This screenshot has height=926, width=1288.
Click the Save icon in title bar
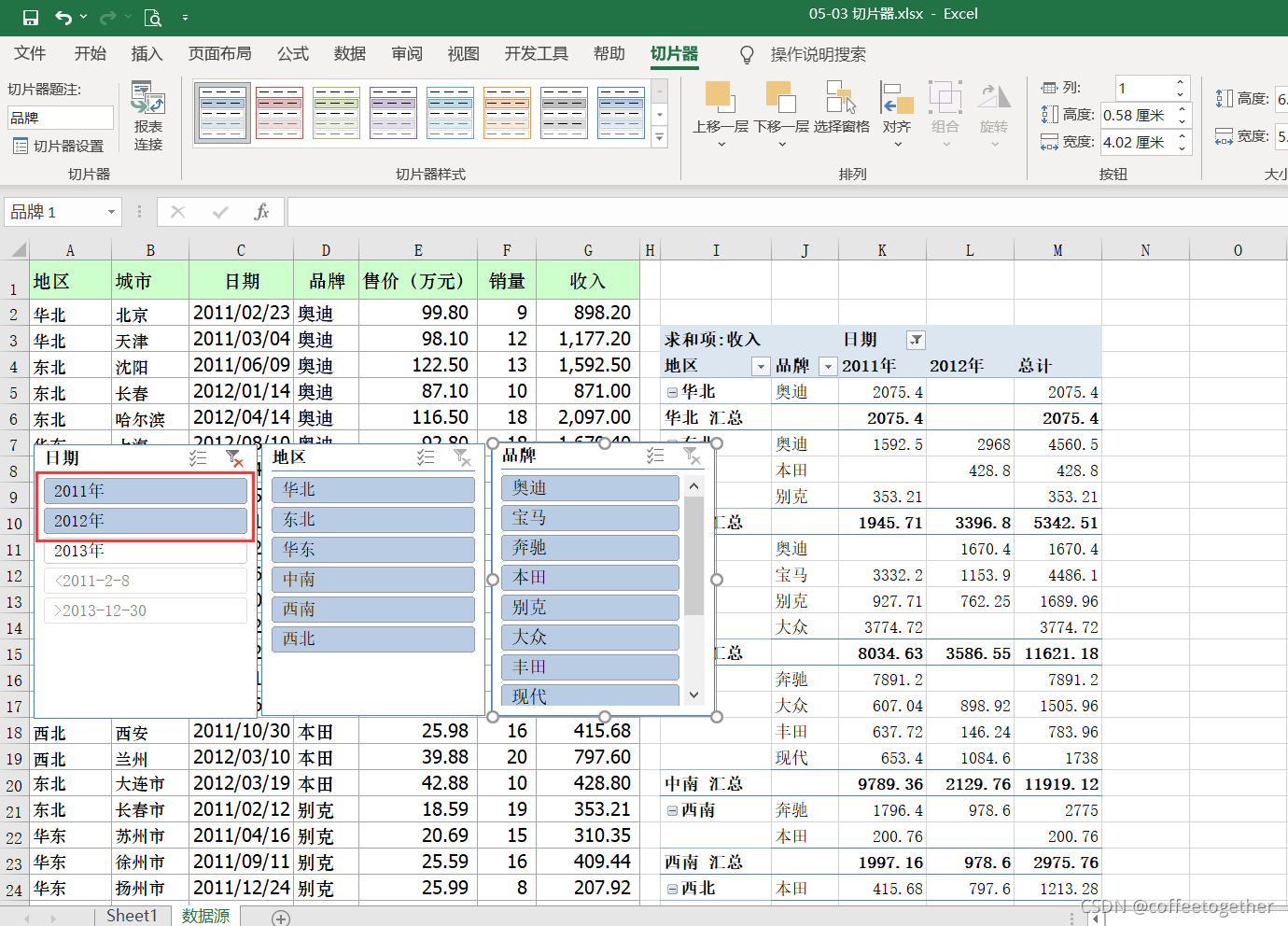(30, 17)
